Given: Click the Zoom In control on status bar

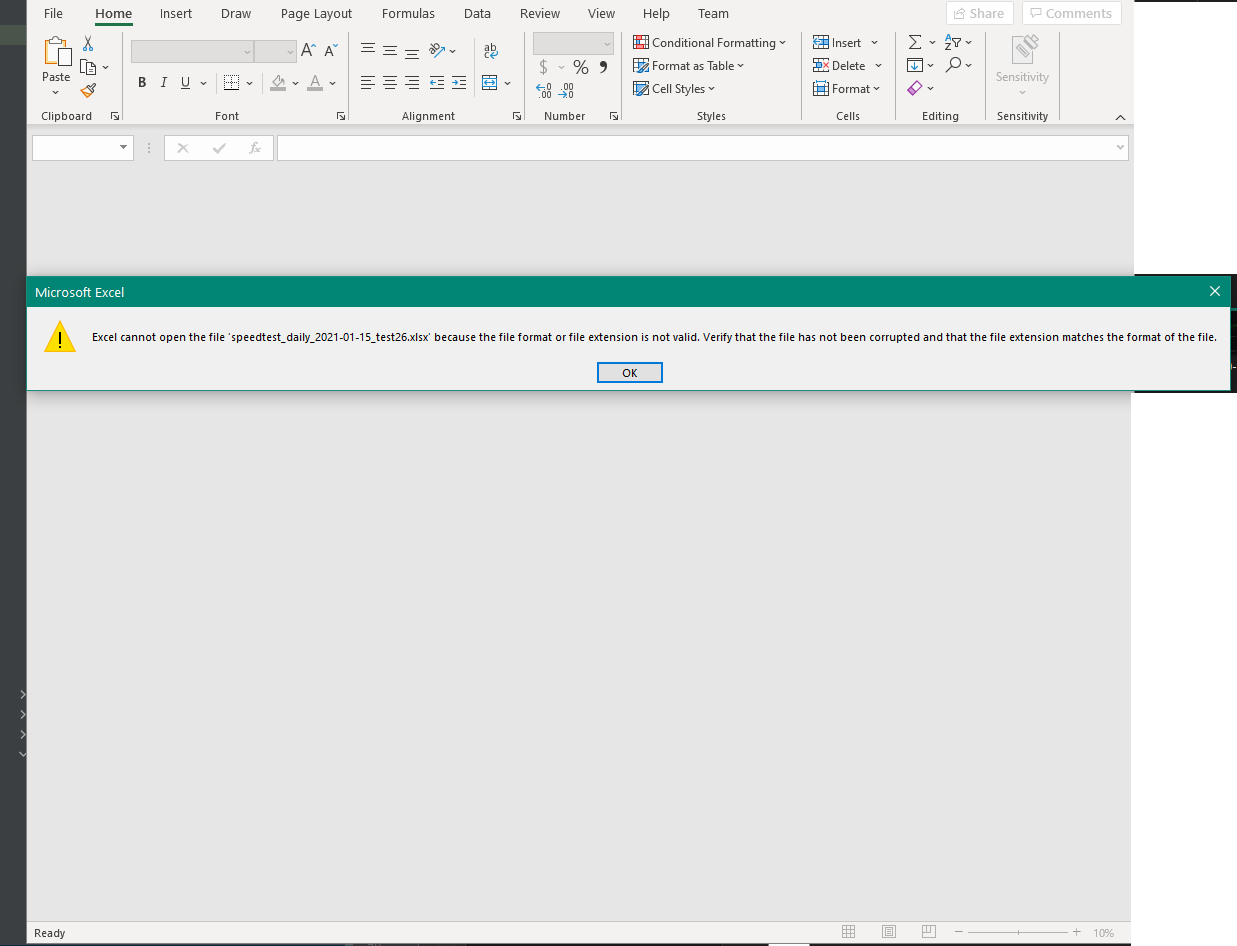Looking at the screenshot, I should pos(1077,932).
